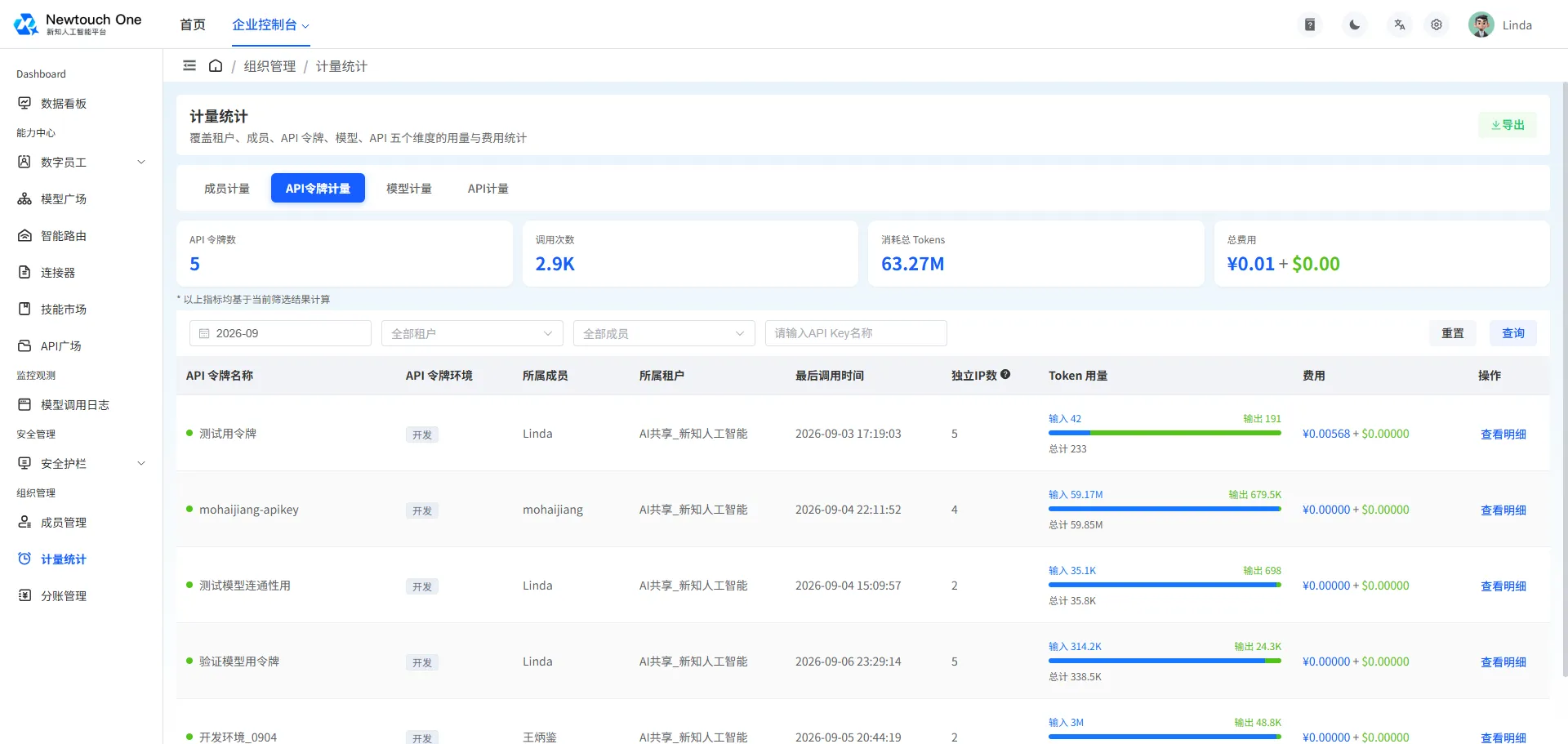This screenshot has width=1568, height=744.
Task: Open the 2026-09 month picker field
Action: [x=280, y=333]
